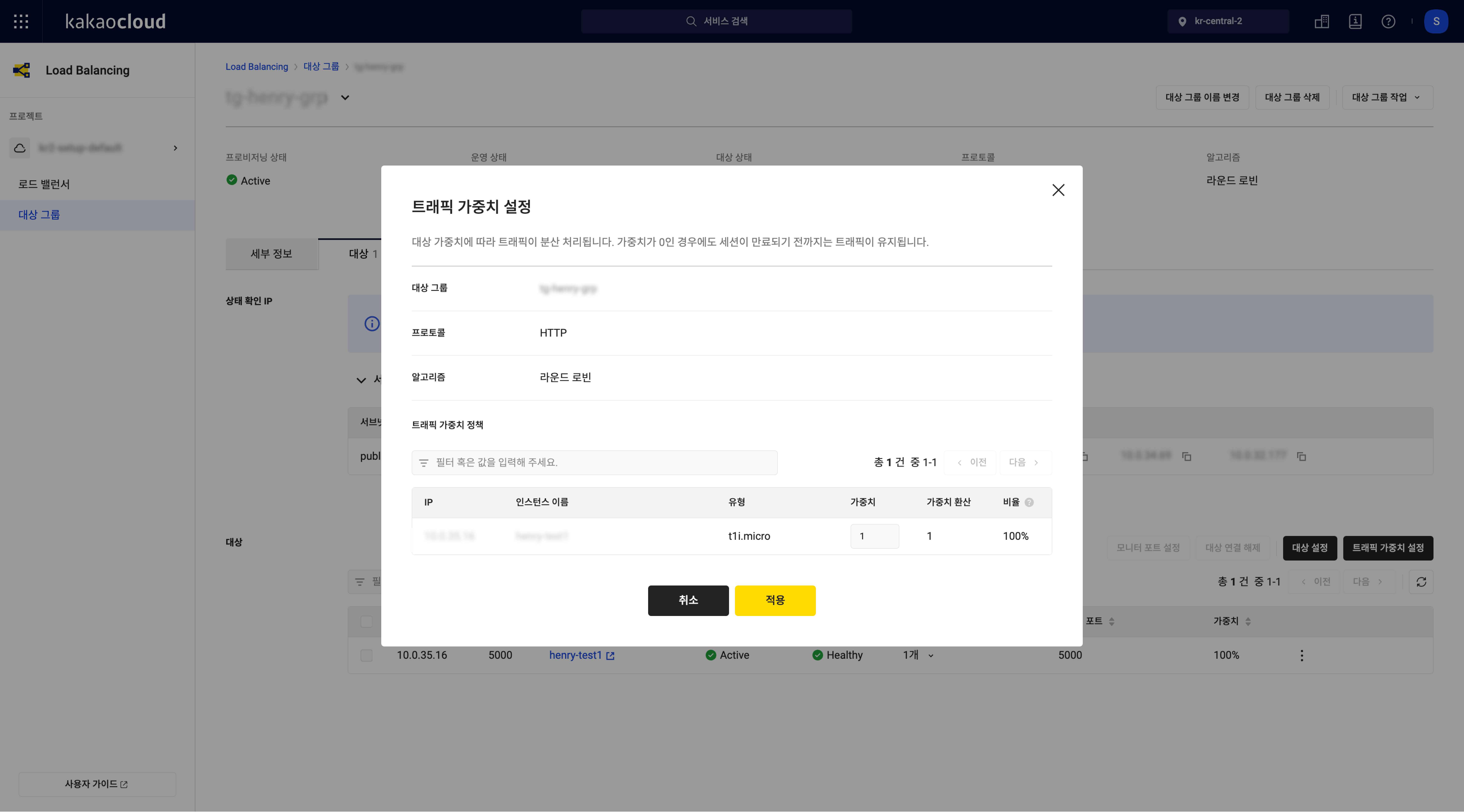1464x812 pixels.
Task: Click the weight input field with value 1
Action: pos(875,537)
